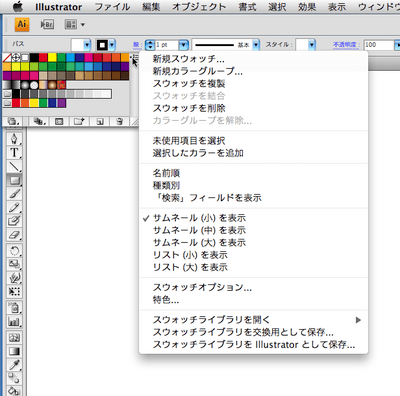Open the 表示 menu in menu bar

pos(337,7)
